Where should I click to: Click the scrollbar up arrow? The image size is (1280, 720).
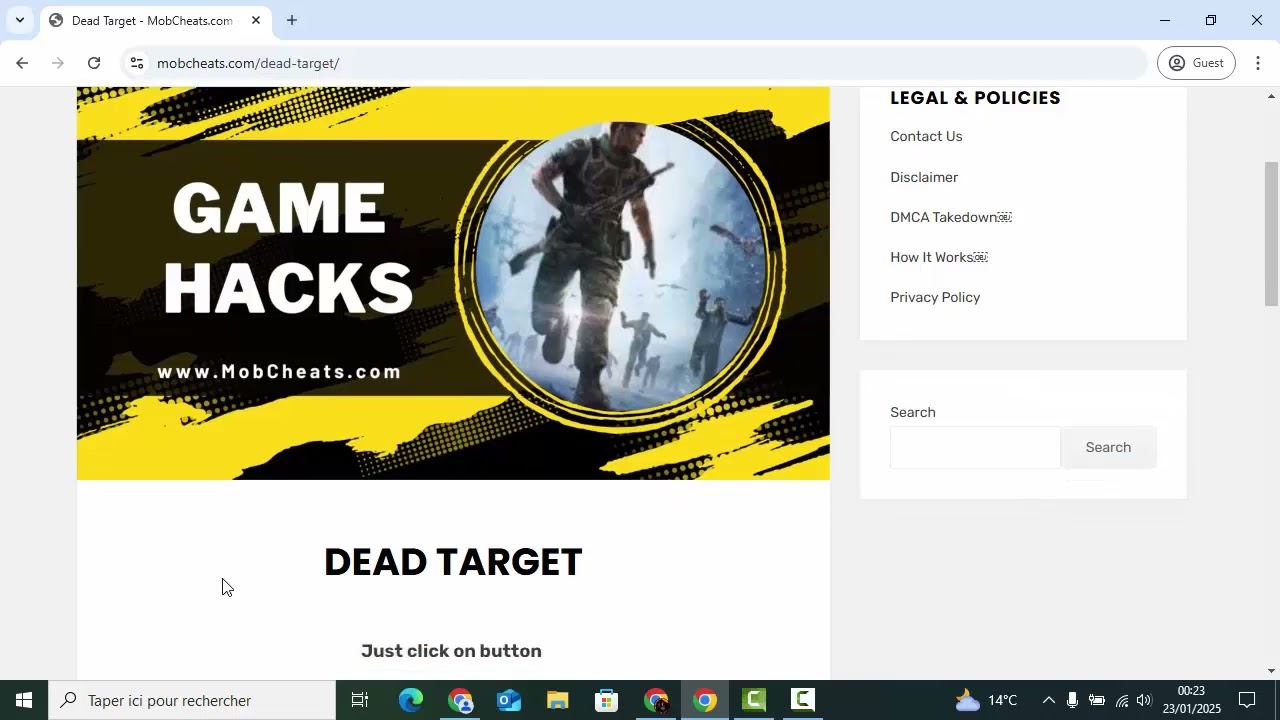pos(1272,95)
